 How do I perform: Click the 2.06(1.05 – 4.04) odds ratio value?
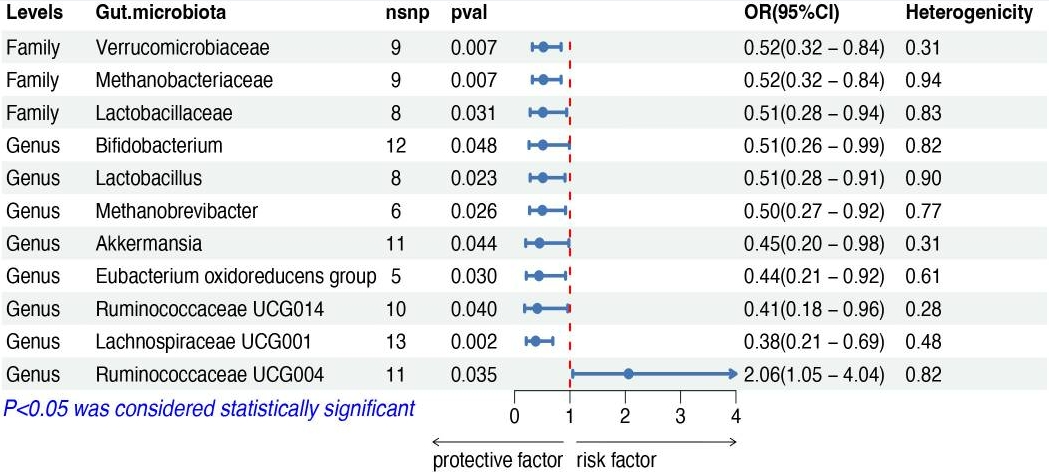click(x=814, y=375)
